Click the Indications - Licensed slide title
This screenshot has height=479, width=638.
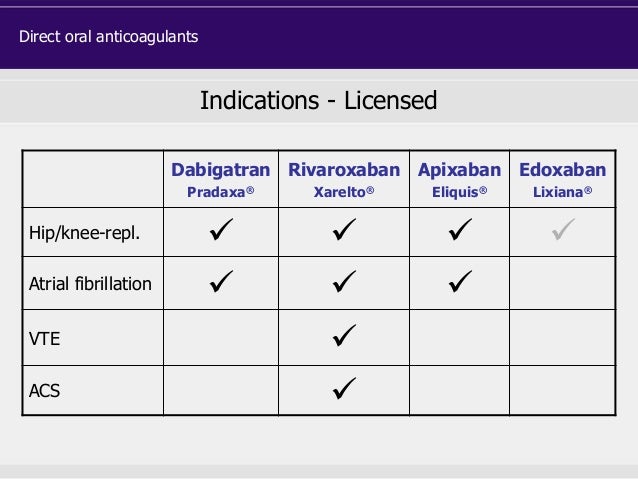319,101
